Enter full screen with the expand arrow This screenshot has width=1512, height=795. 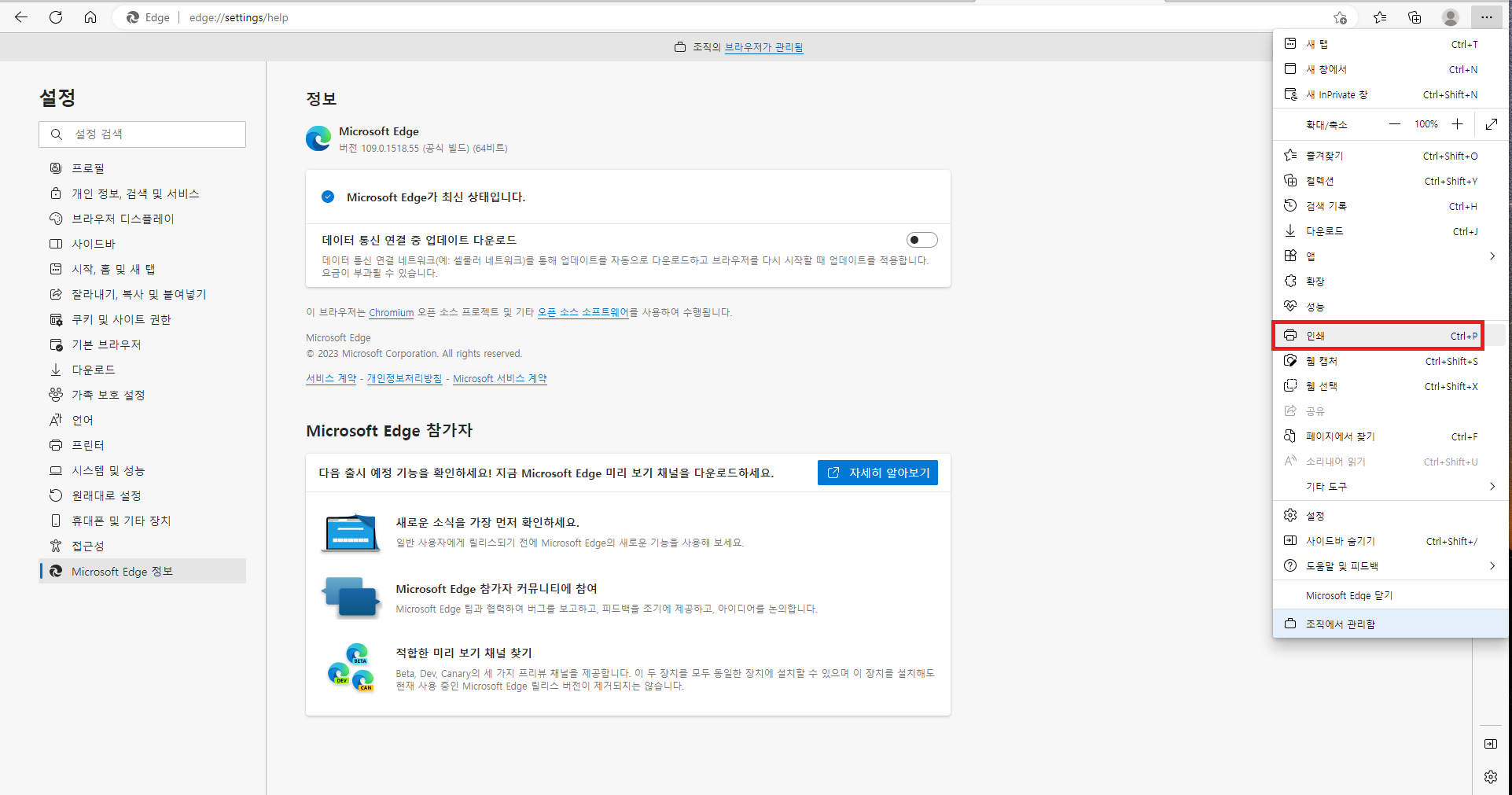click(x=1492, y=124)
